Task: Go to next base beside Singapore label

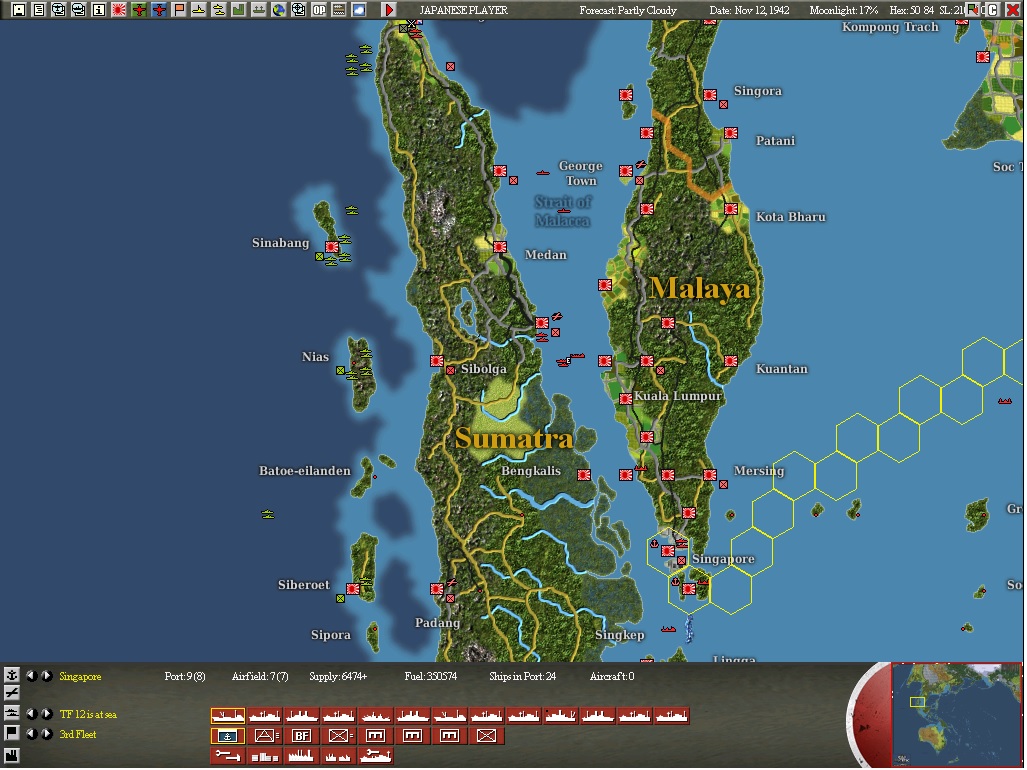Action: tap(46, 676)
